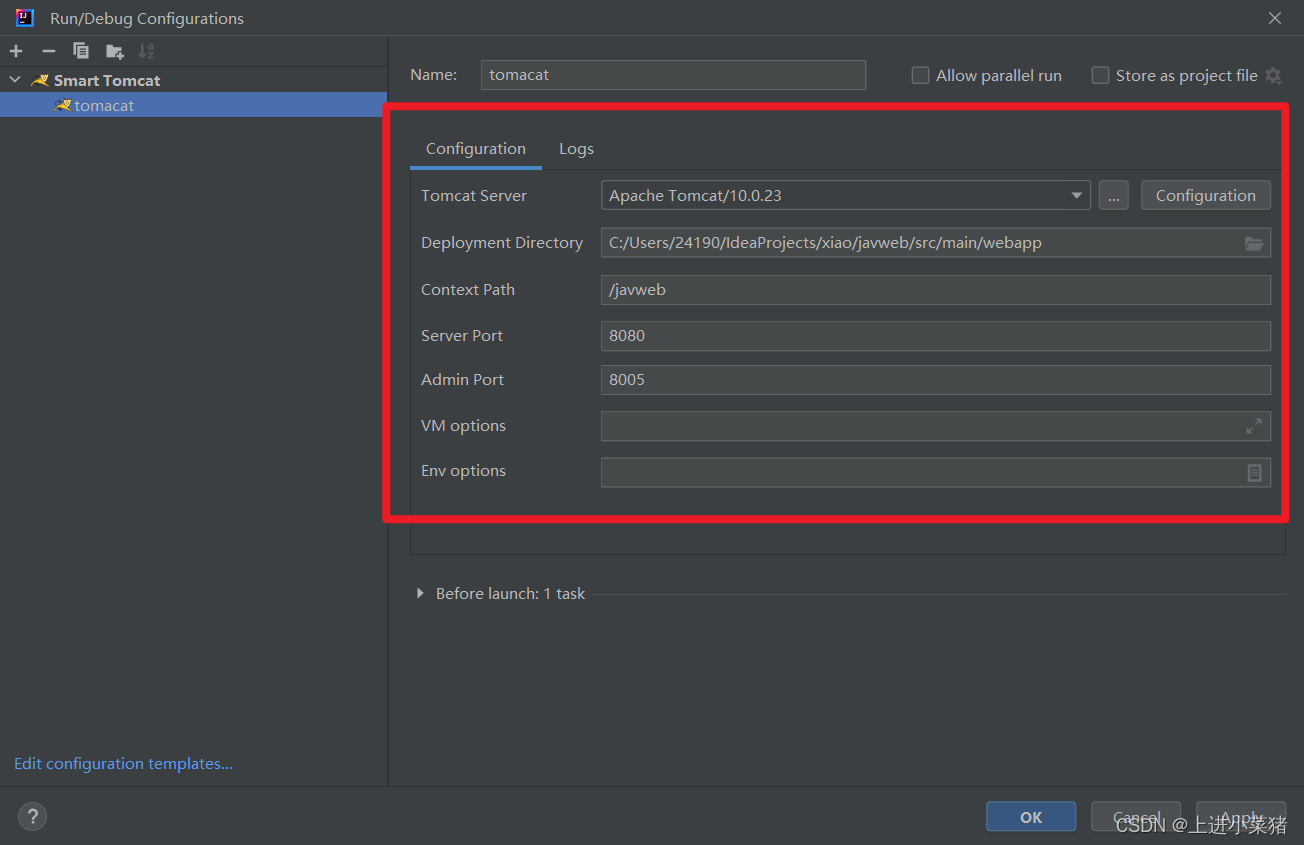
Task: Open the Env options editor icon
Action: tap(1254, 472)
